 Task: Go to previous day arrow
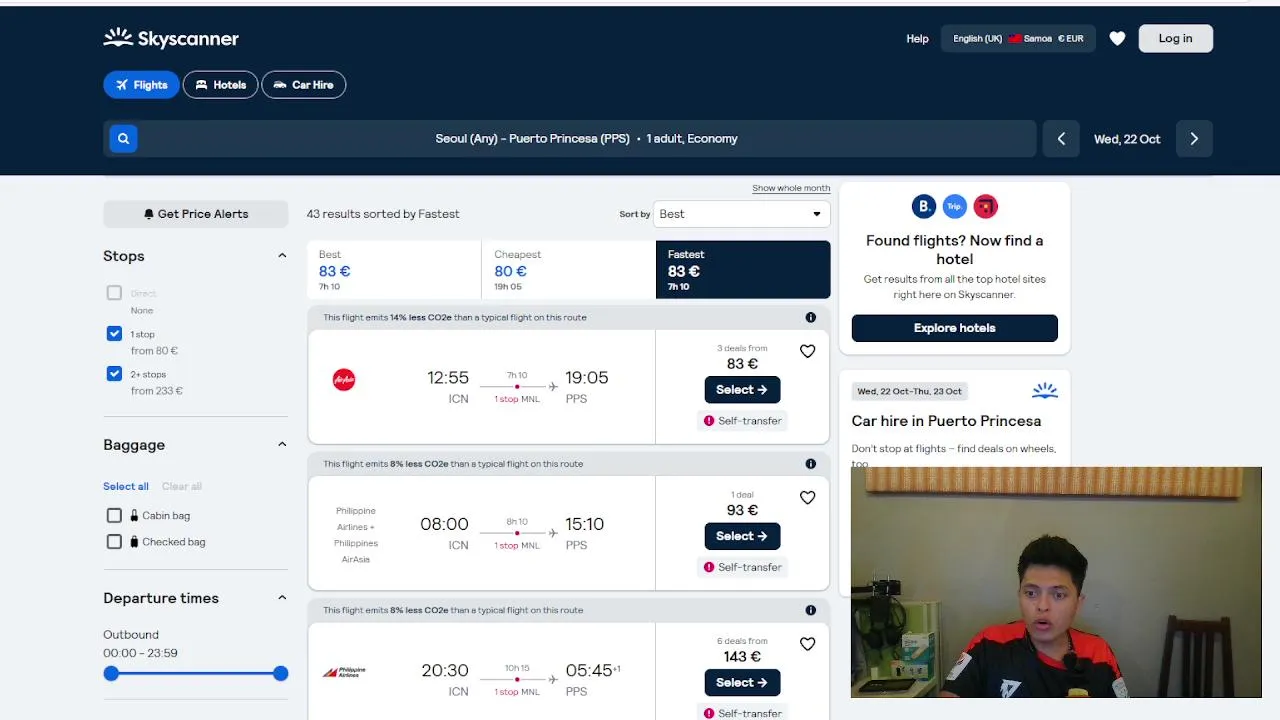point(1061,139)
